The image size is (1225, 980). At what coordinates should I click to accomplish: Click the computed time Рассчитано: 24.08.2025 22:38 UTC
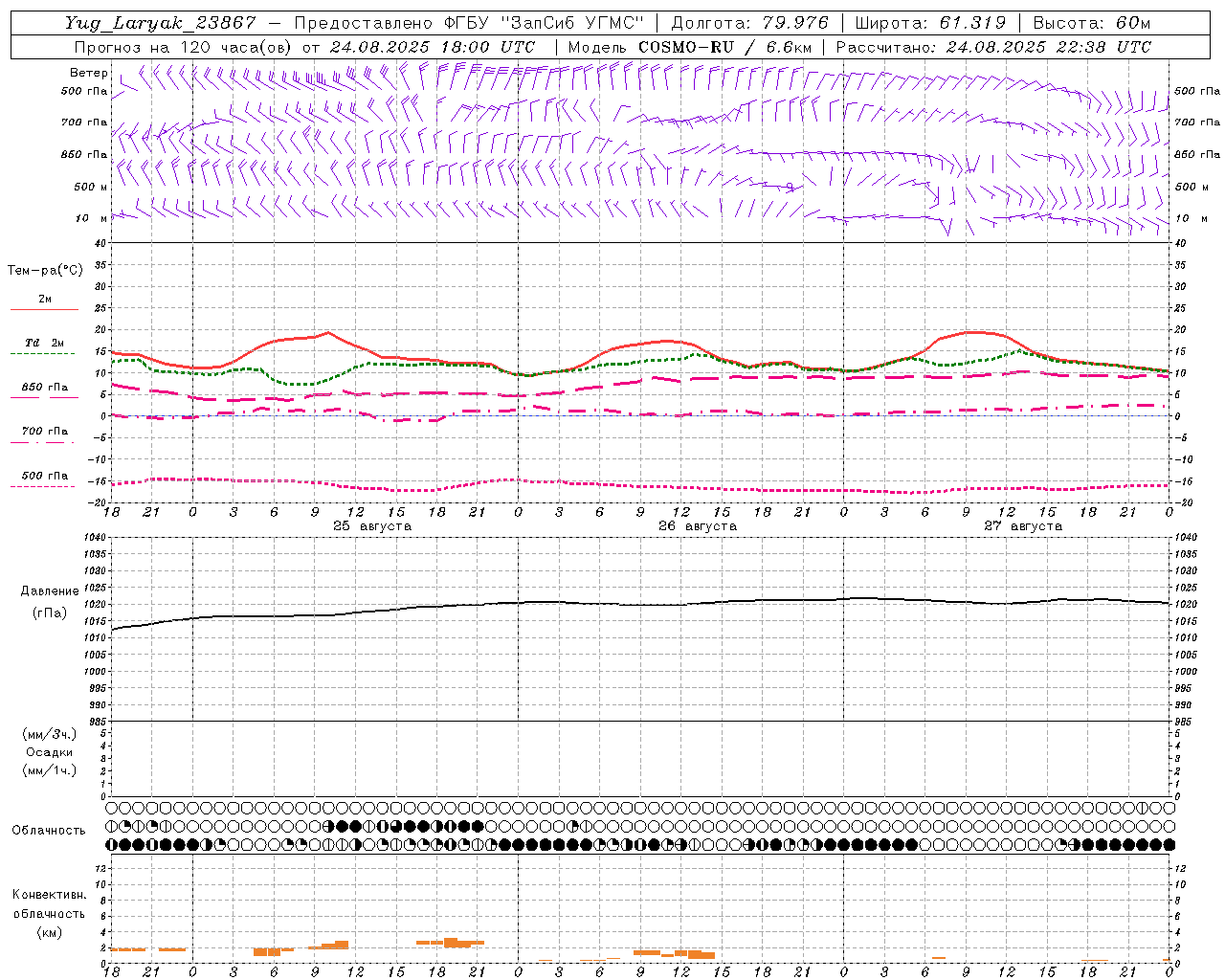pyautogui.click(x=993, y=47)
